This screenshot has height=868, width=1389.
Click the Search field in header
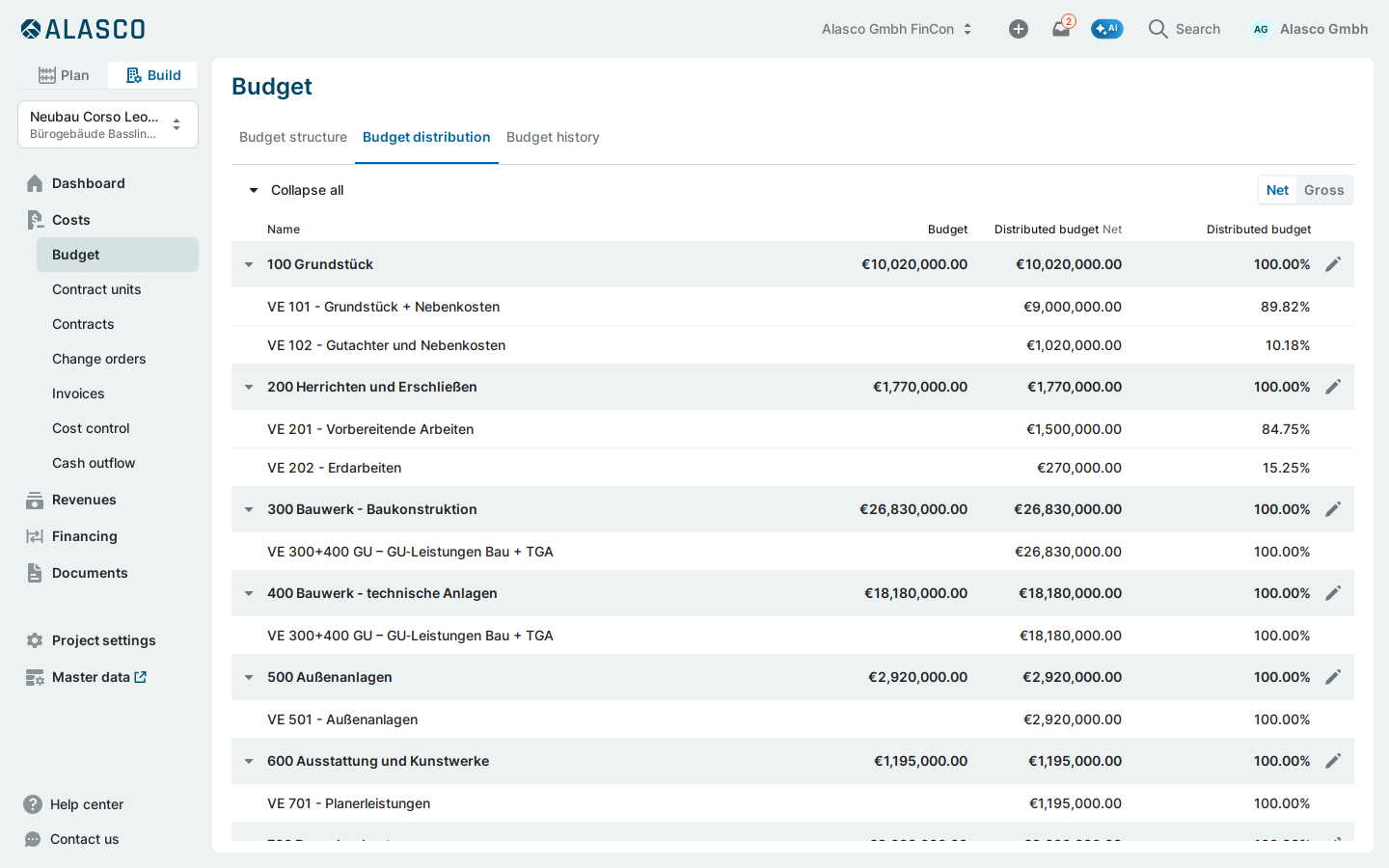pos(1185,29)
